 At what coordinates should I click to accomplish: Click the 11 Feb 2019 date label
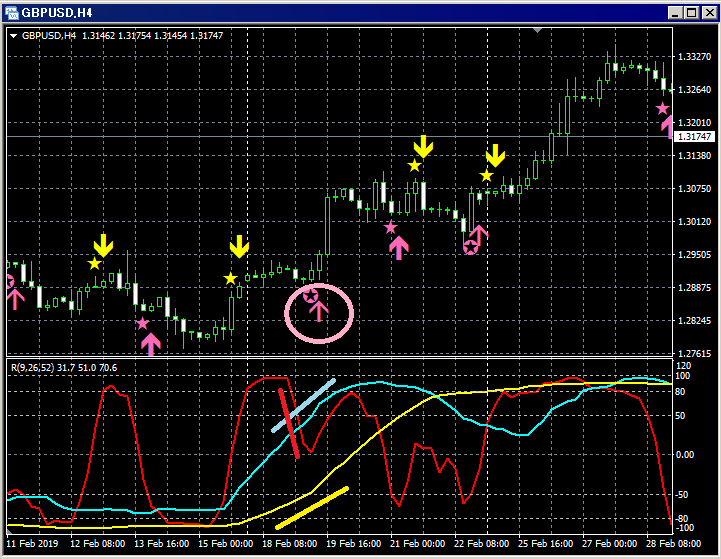[x=32, y=544]
